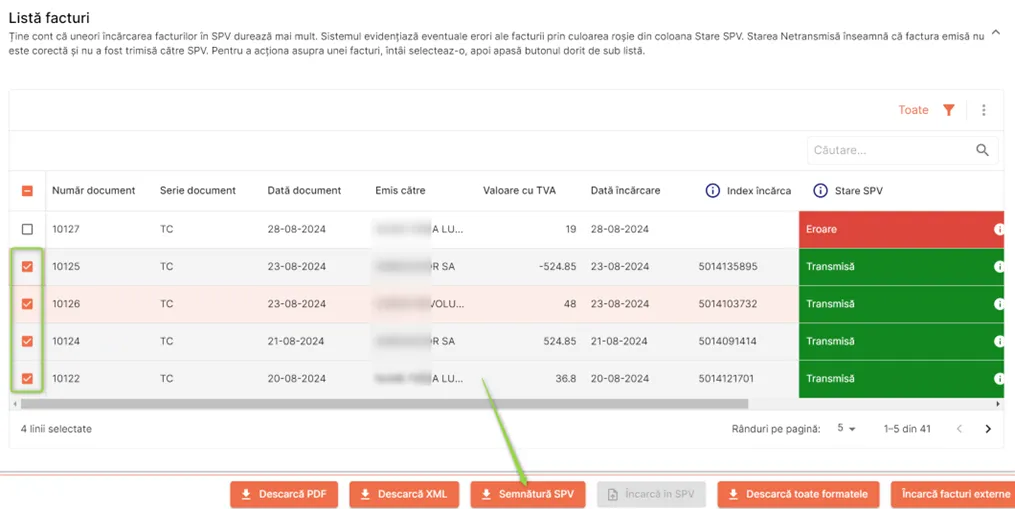
Task: Click the 4 linii selectate label
Action: tap(56, 429)
